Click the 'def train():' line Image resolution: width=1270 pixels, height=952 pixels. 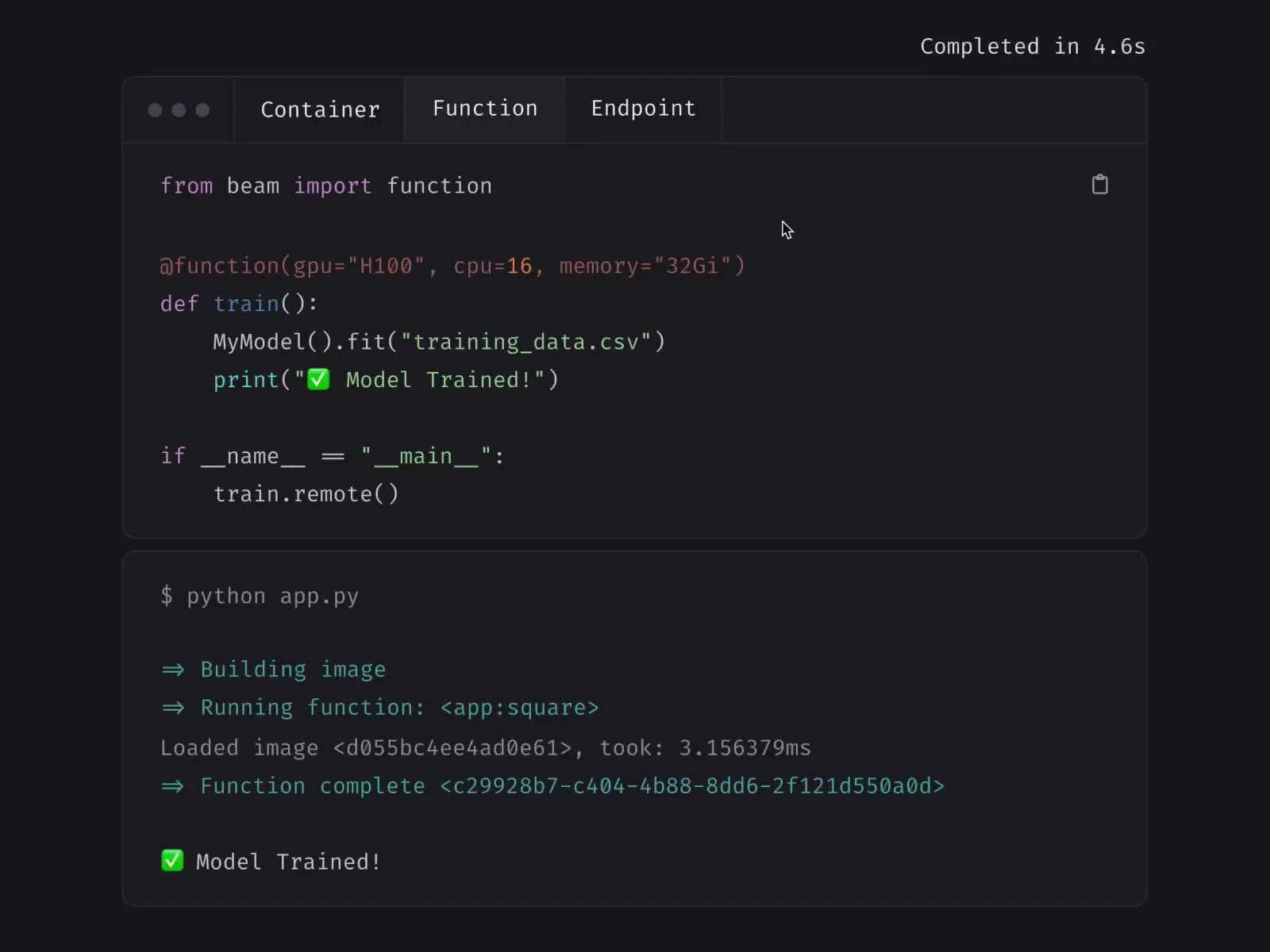239,304
